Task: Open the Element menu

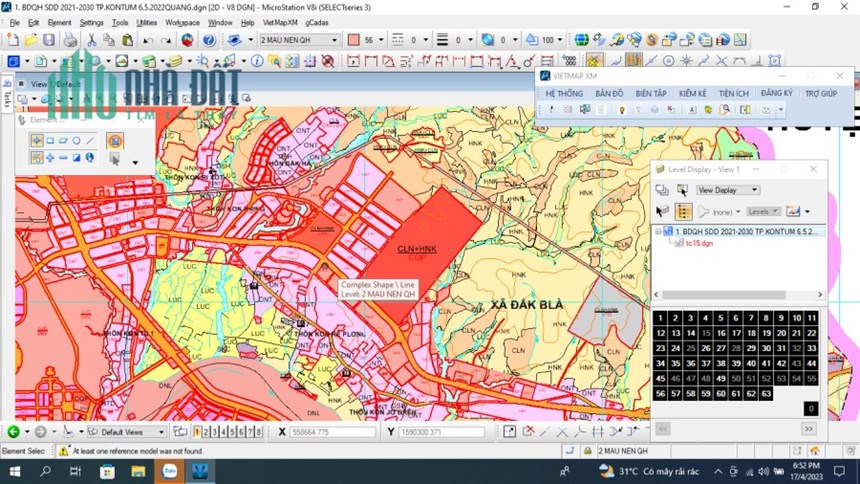Action: pyautogui.click(x=59, y=22)
